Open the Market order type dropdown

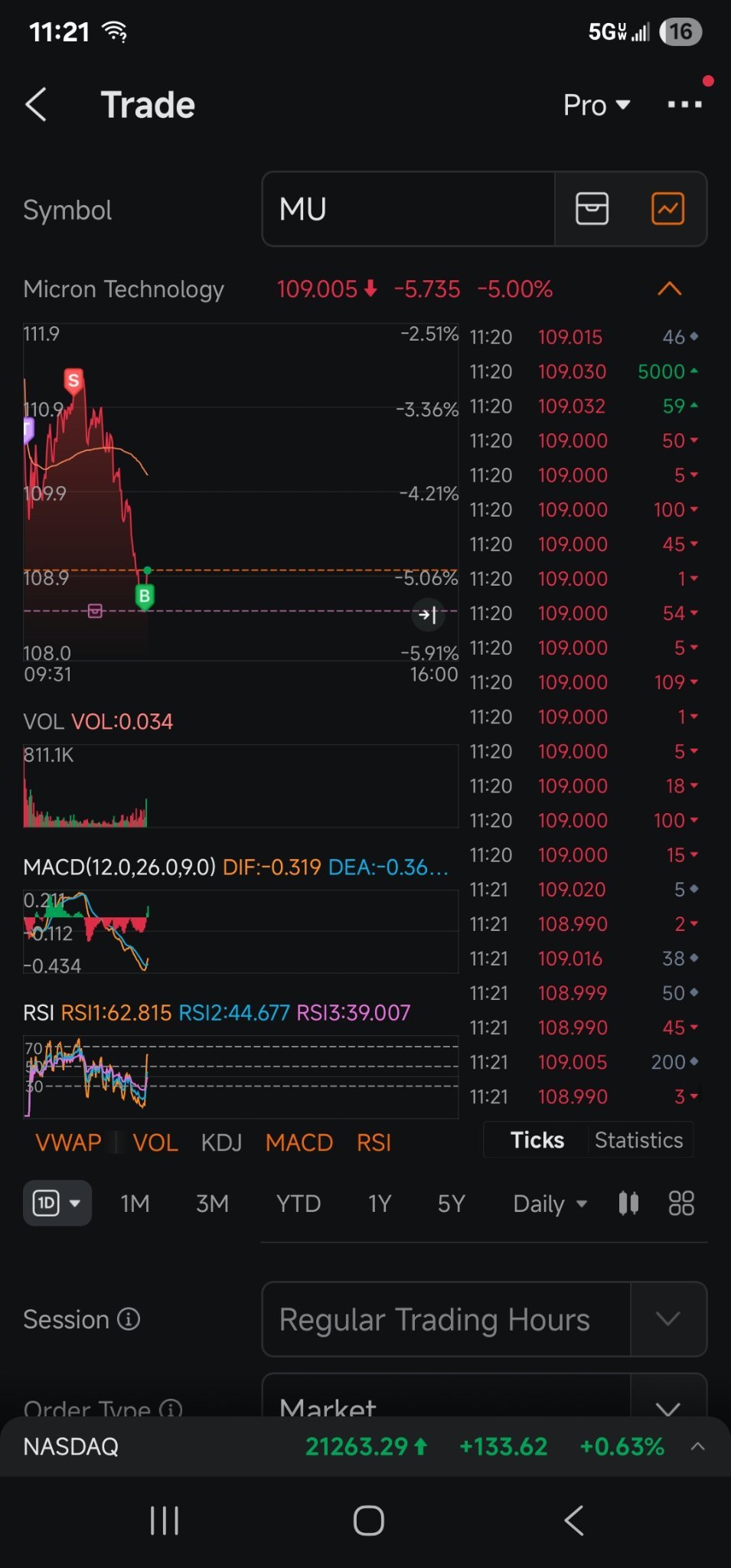point(484,1395)
